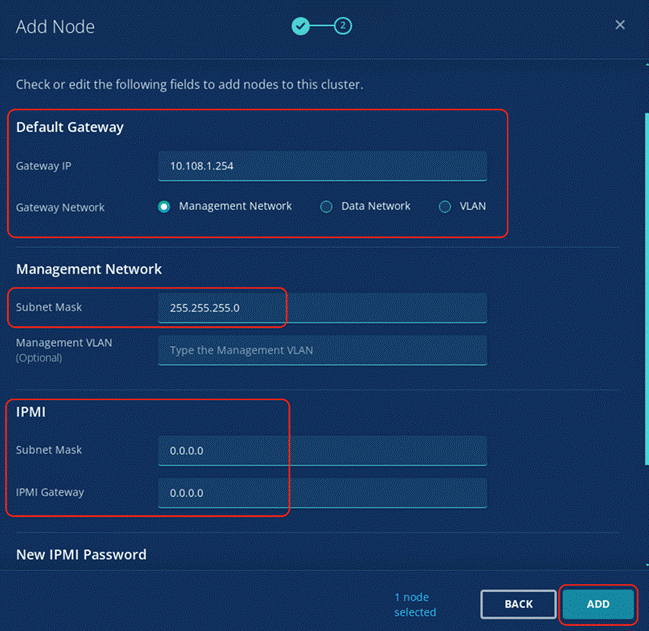Click the IPMI Gateway input field

322,493
